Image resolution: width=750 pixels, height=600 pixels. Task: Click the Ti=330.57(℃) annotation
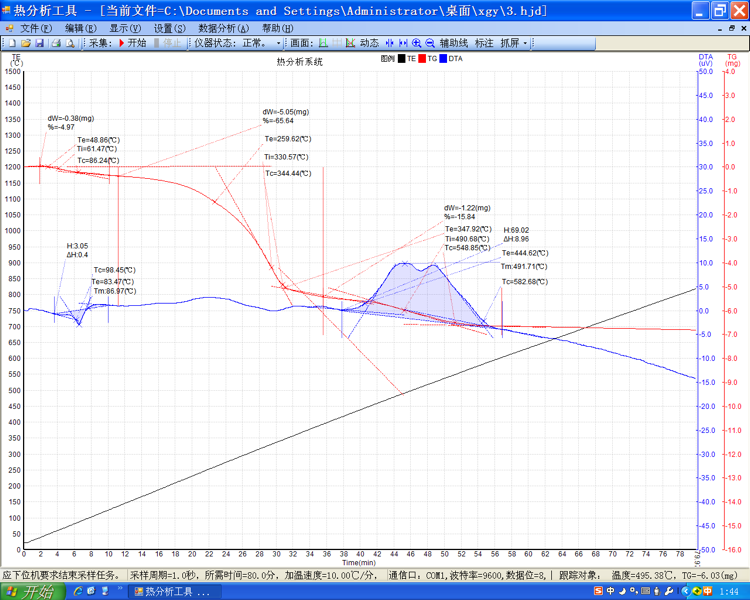point(286,157)
